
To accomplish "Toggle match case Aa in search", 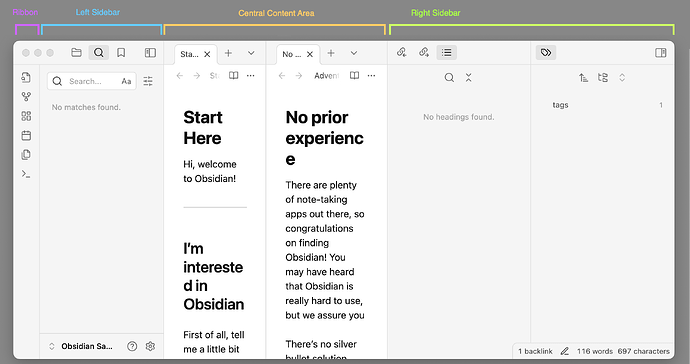I will [x=126, y=81].
